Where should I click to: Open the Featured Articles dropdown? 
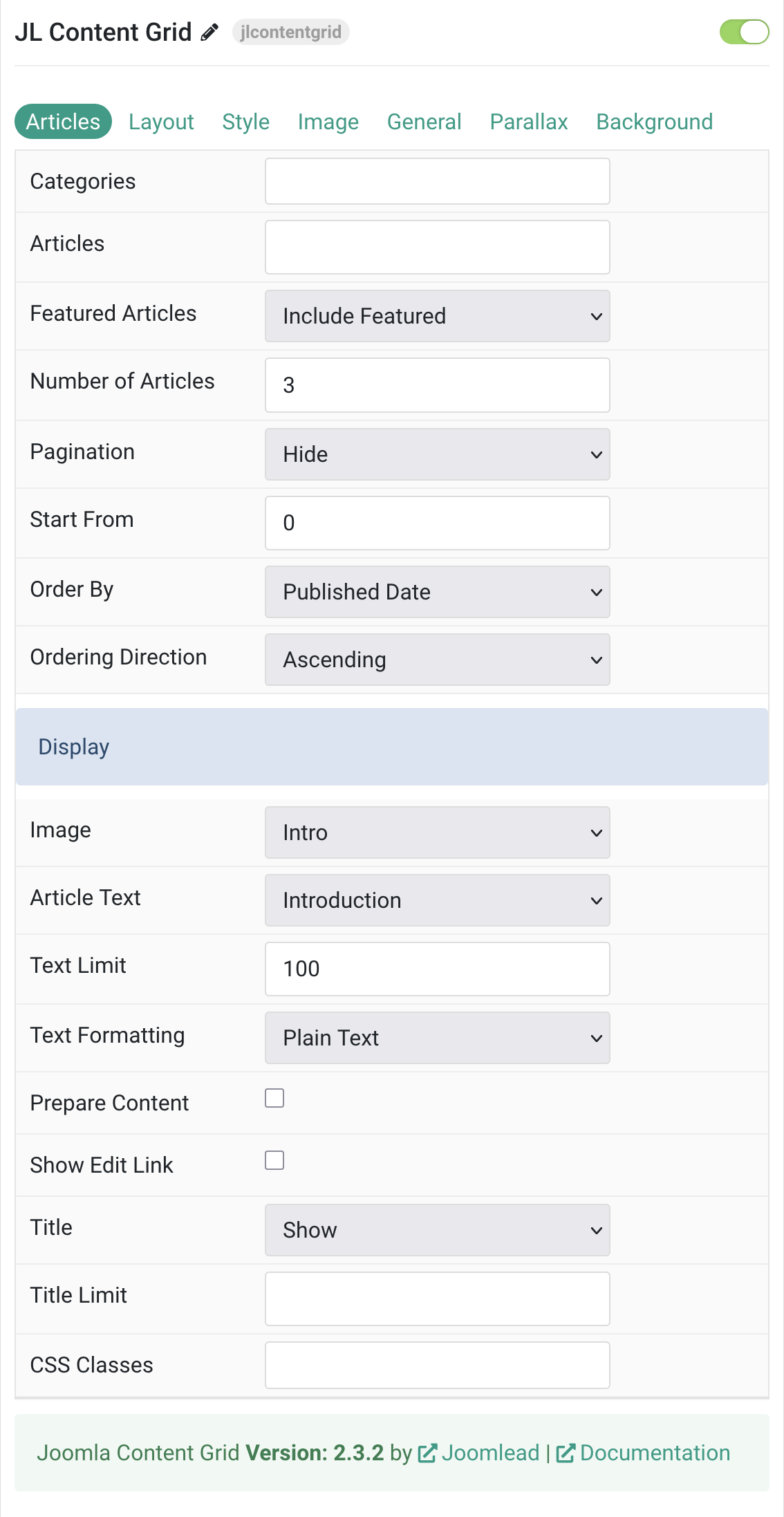(438, 316)
